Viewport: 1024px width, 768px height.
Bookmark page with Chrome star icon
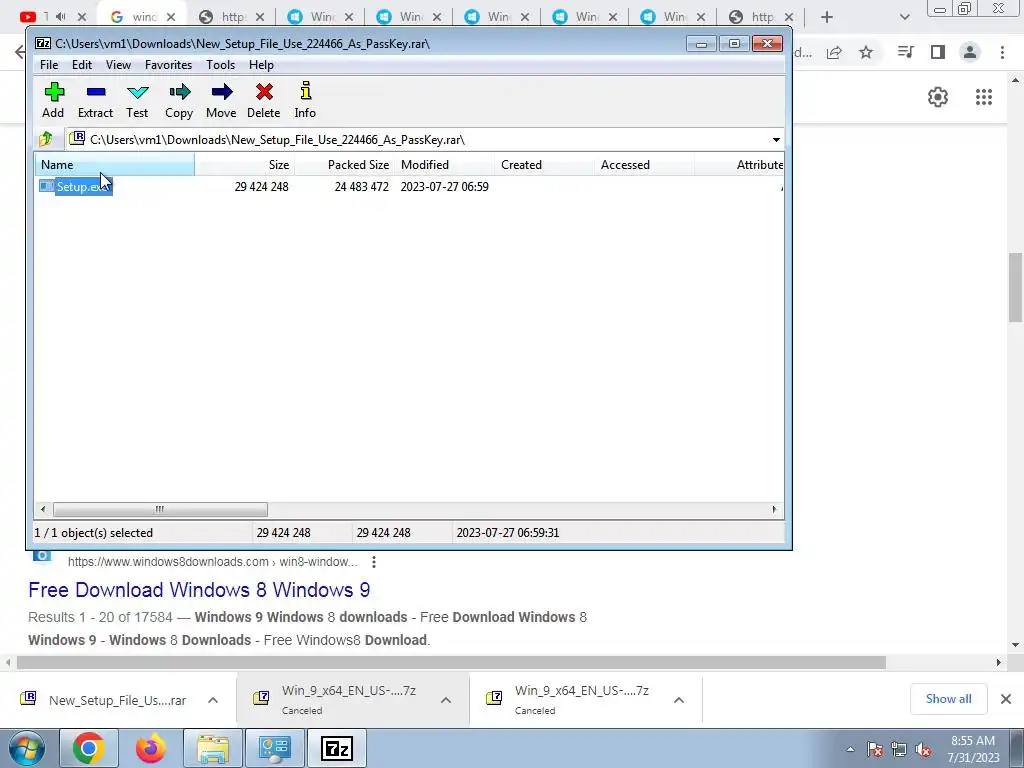(866, 52)
